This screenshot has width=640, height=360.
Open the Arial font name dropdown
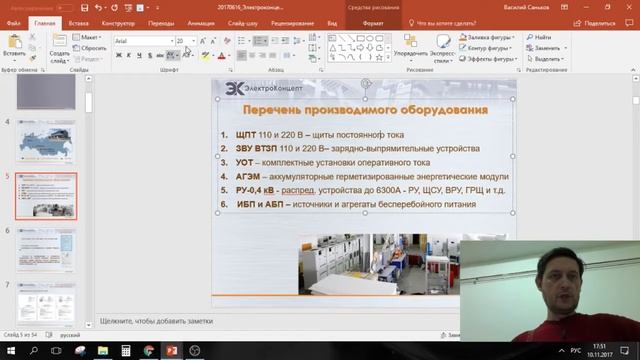(x=172, y=41)
